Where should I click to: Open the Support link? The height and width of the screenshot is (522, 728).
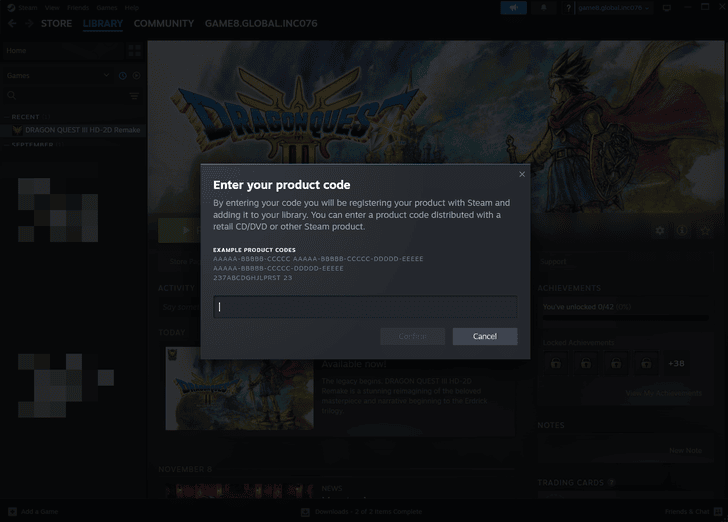point(553,261)
